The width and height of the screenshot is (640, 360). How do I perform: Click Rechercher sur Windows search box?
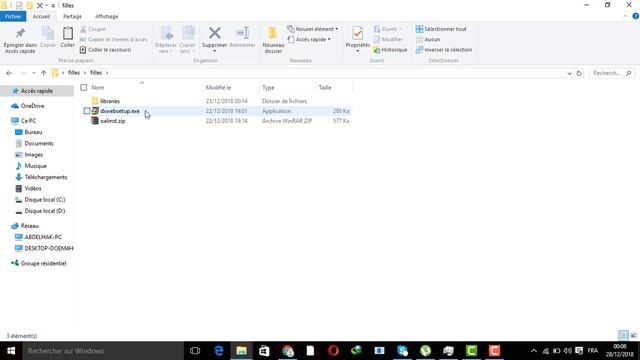102,351
